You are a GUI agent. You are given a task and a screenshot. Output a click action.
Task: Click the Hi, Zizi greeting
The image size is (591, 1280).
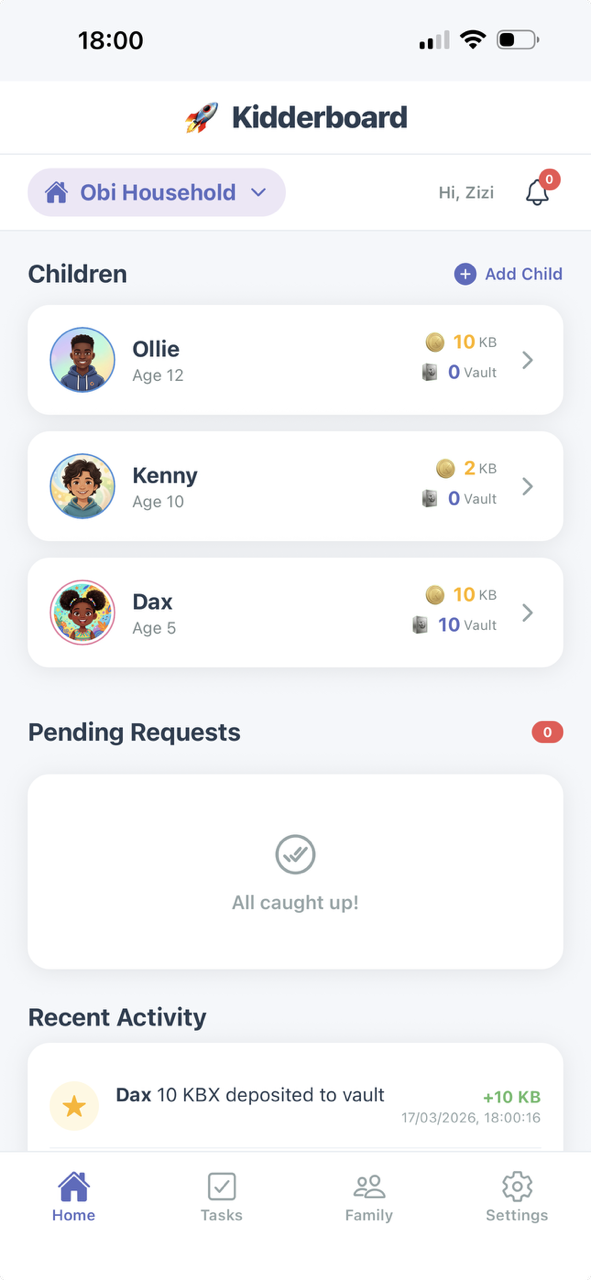click(x=466, y=192)
